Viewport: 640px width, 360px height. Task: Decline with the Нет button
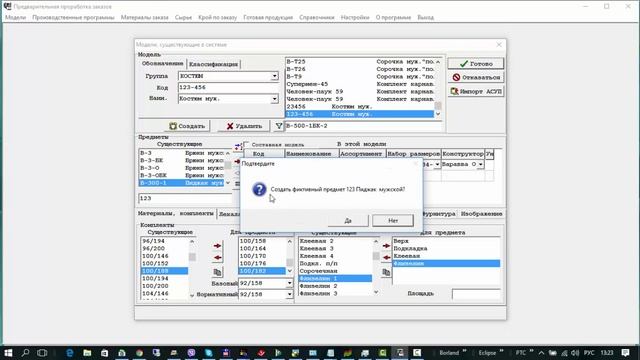point(393,220)
